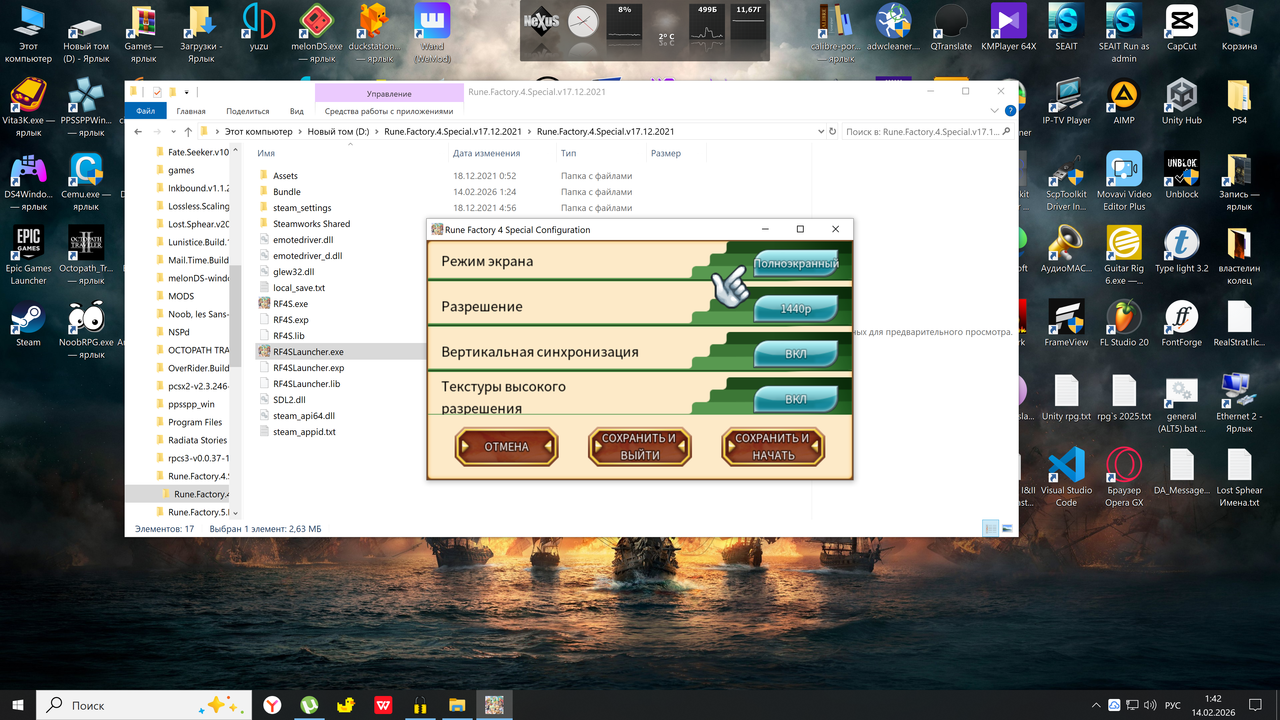
Task: Open Средства работы с приложениями tab
Action: click(x=389, y=111)
